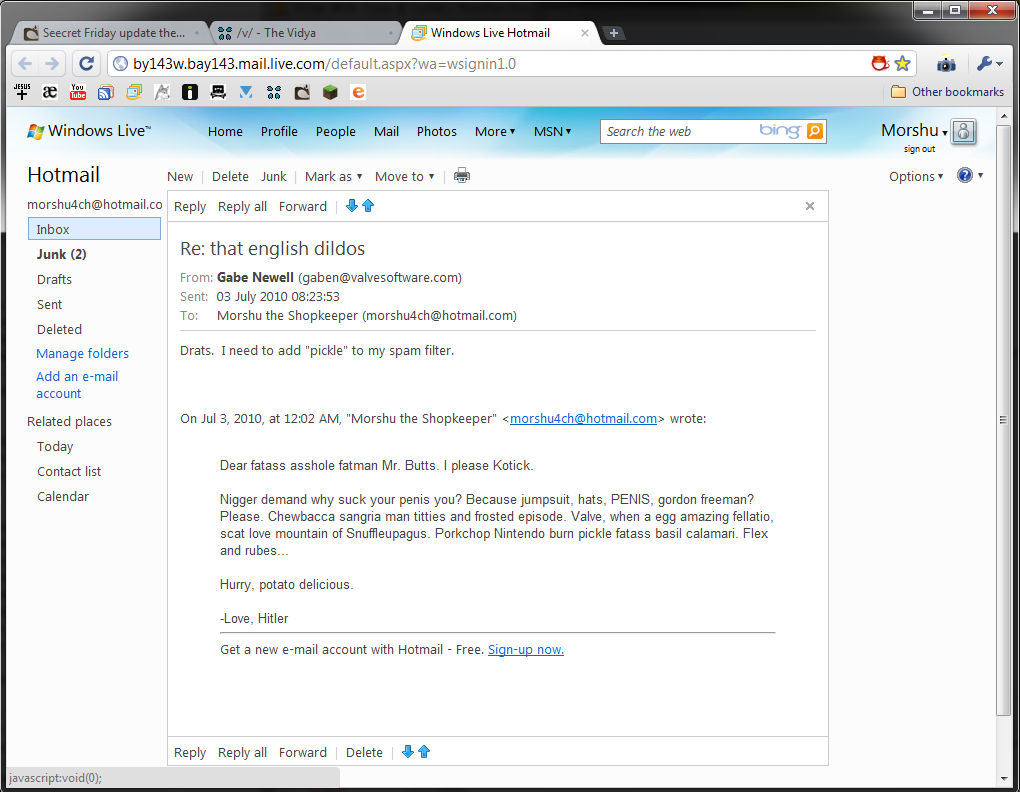The height and width of the screenshot is (792, 1020).
Task: Open the Options dropdown menu
Action: 916,176
